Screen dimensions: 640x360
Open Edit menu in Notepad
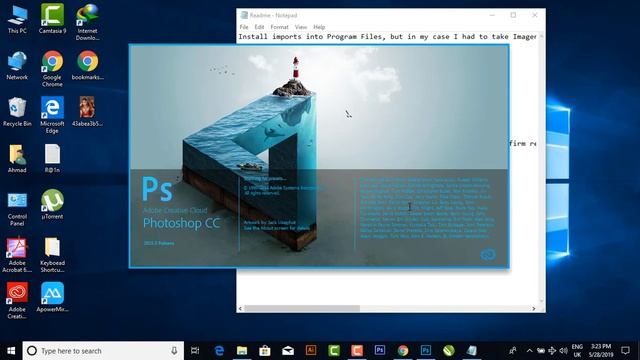(259, 27)
